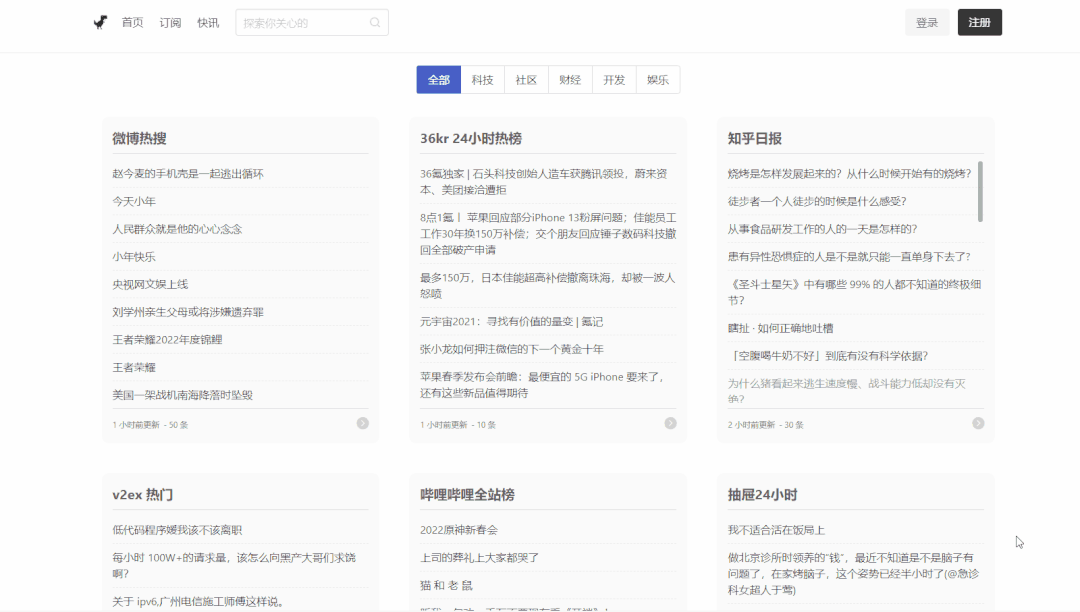Click the 知乎日报 card scrollbar
The width and height of the screenshot is (1080, 612).
pyautogui.click(x=980, y=191)
